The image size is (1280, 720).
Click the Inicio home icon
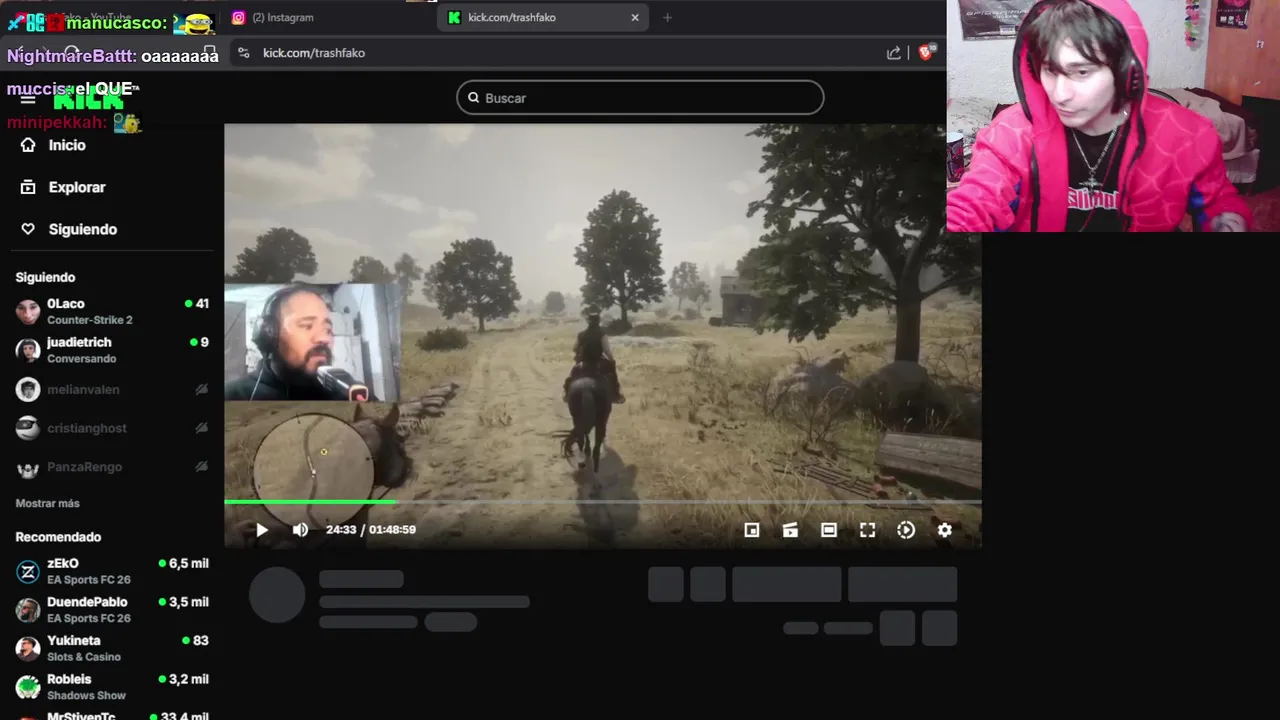(28, 145)
